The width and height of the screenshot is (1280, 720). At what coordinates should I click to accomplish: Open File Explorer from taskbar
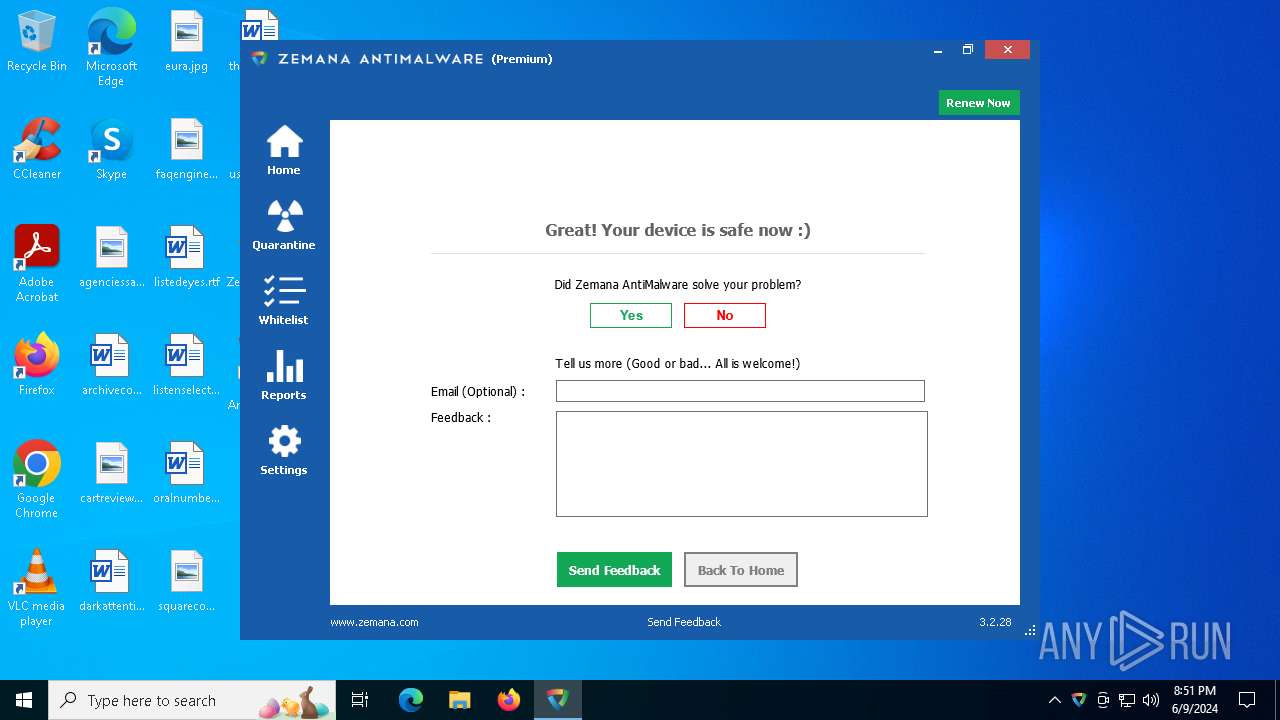coord(459,700)
